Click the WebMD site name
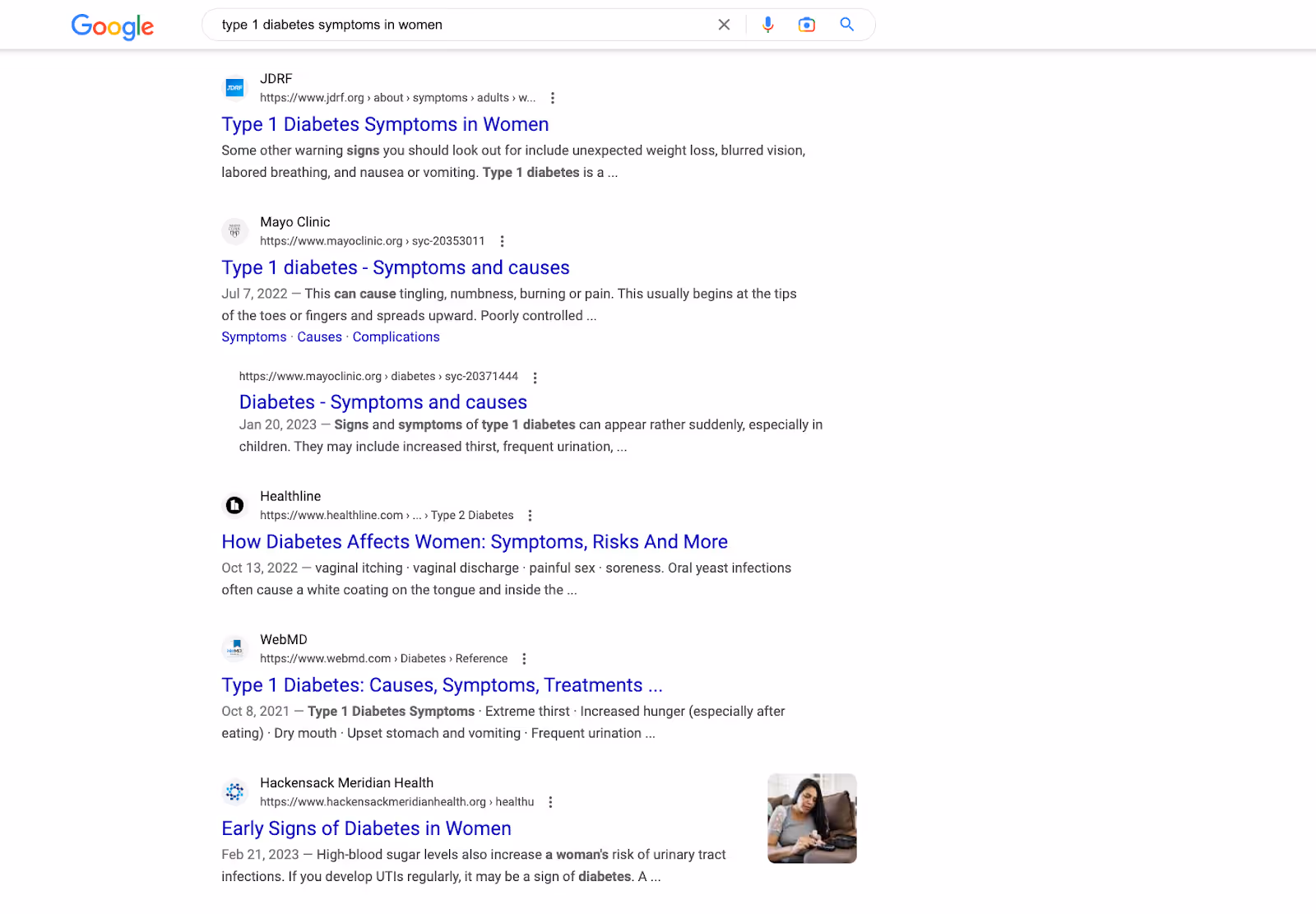Screen dimensions: 1316x914 [x=284, y=639]
